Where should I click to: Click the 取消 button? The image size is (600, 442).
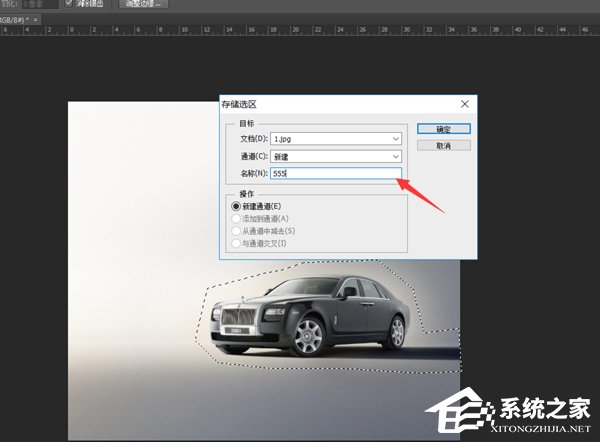pyautogui.click(x=443, y=145)
